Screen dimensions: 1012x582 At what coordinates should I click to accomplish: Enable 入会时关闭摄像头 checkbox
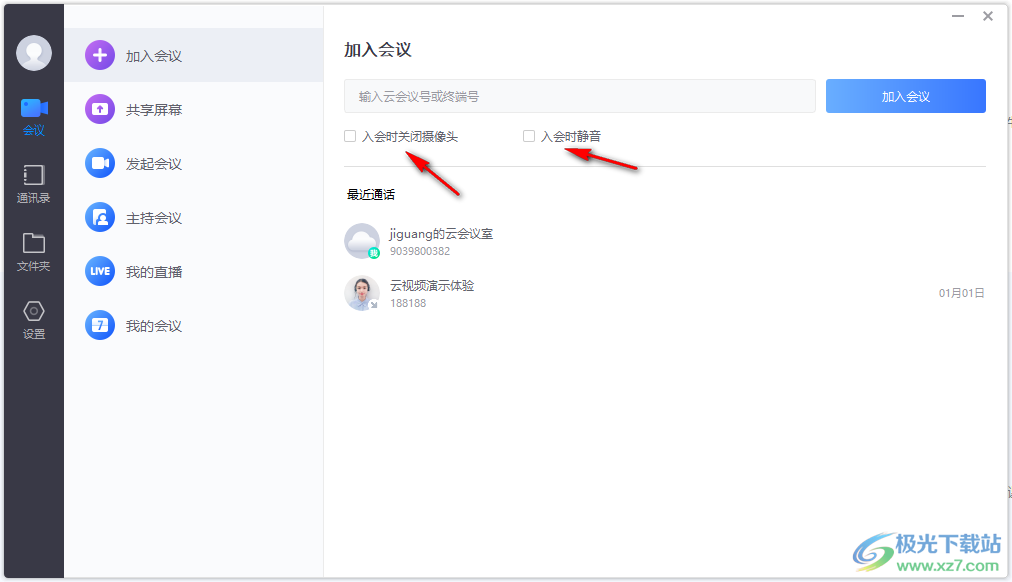350,136
